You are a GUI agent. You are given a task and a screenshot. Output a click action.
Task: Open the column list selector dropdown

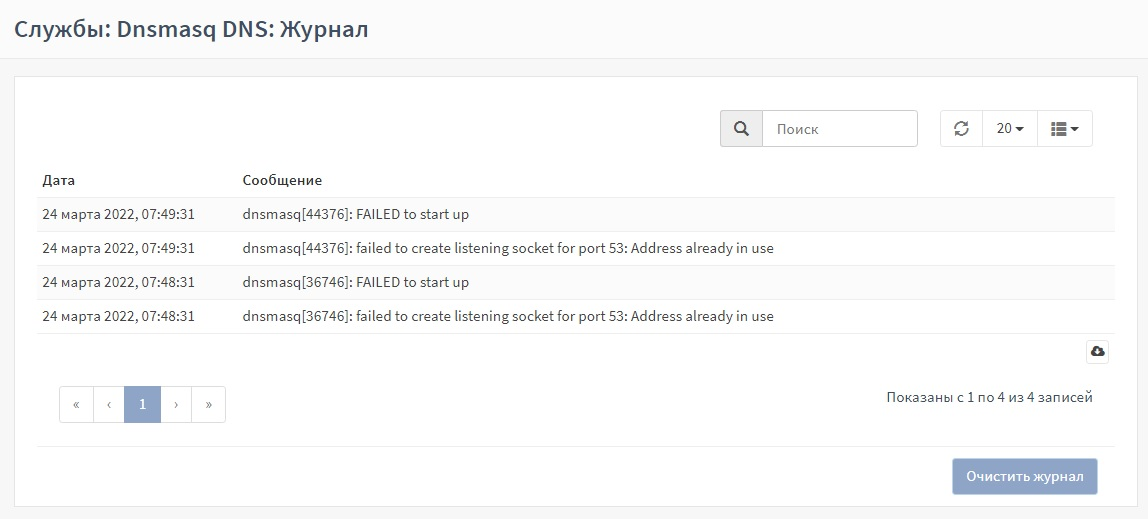pos(1064,129)
